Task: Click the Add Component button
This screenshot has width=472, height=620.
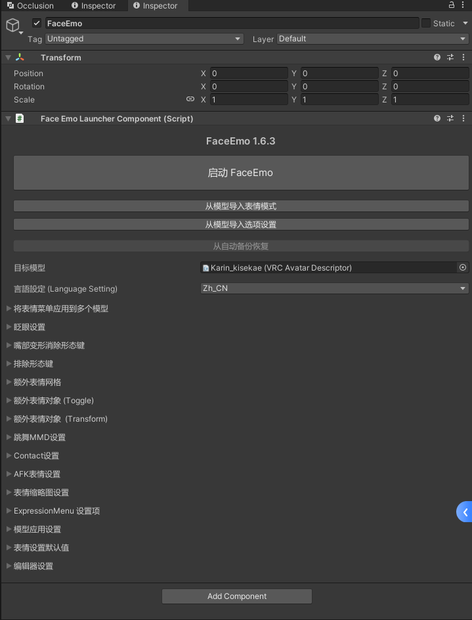Action: point(237,596)
